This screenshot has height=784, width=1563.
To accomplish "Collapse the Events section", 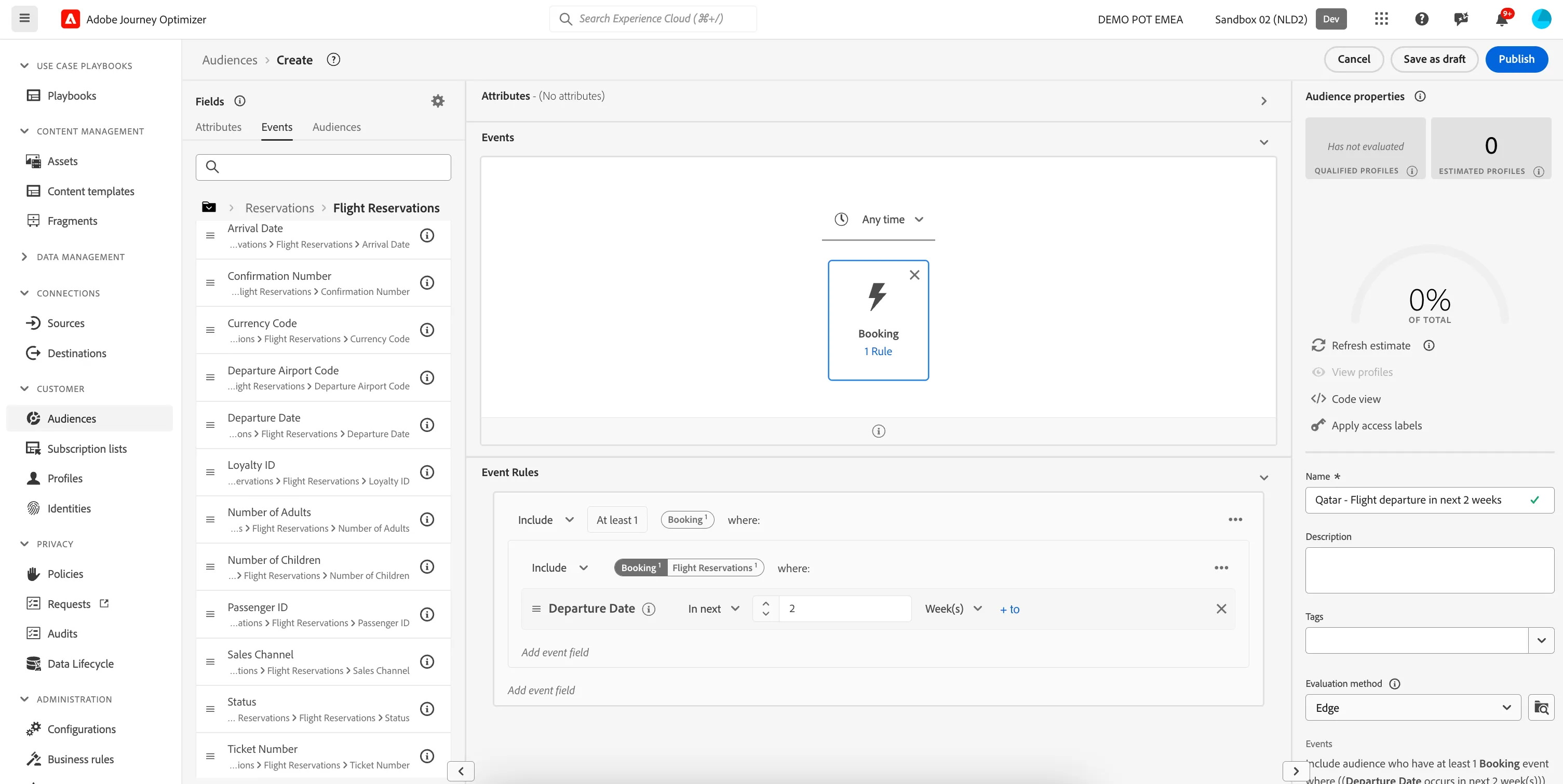I will (1263, 143).
